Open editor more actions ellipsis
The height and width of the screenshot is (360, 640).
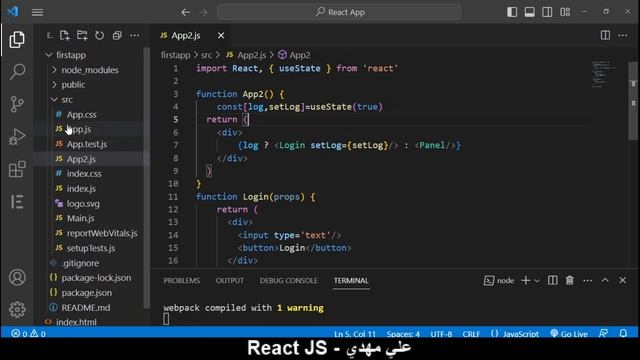click(623, 36)
